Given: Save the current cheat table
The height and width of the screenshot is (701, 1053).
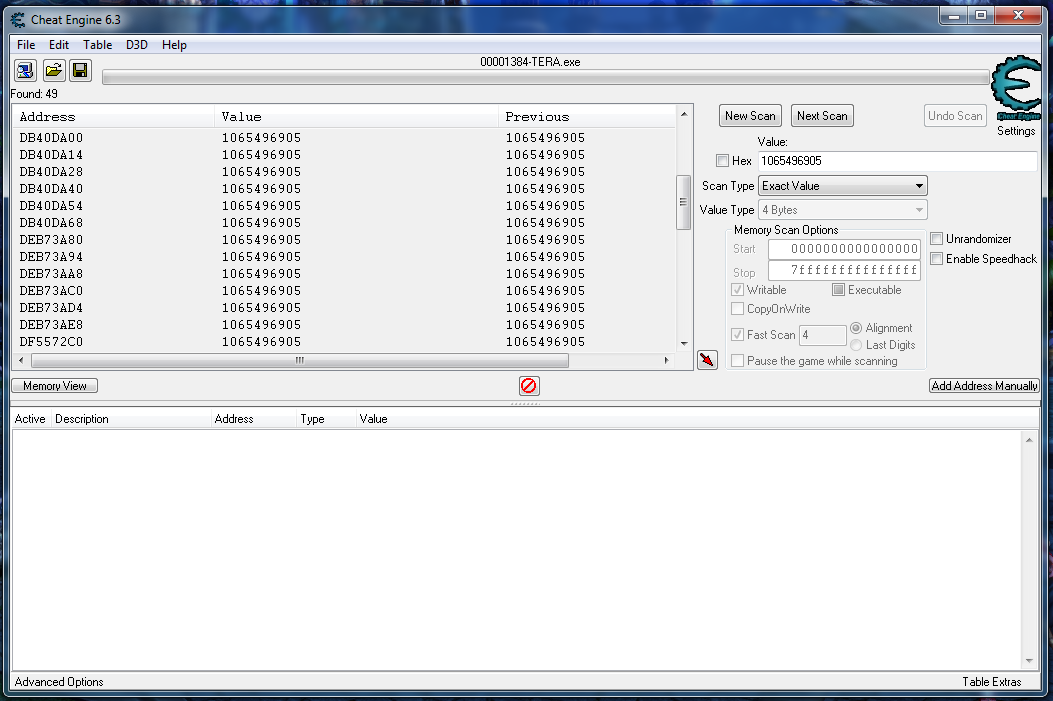Looking at the screenshot, I should coord(80,70).
